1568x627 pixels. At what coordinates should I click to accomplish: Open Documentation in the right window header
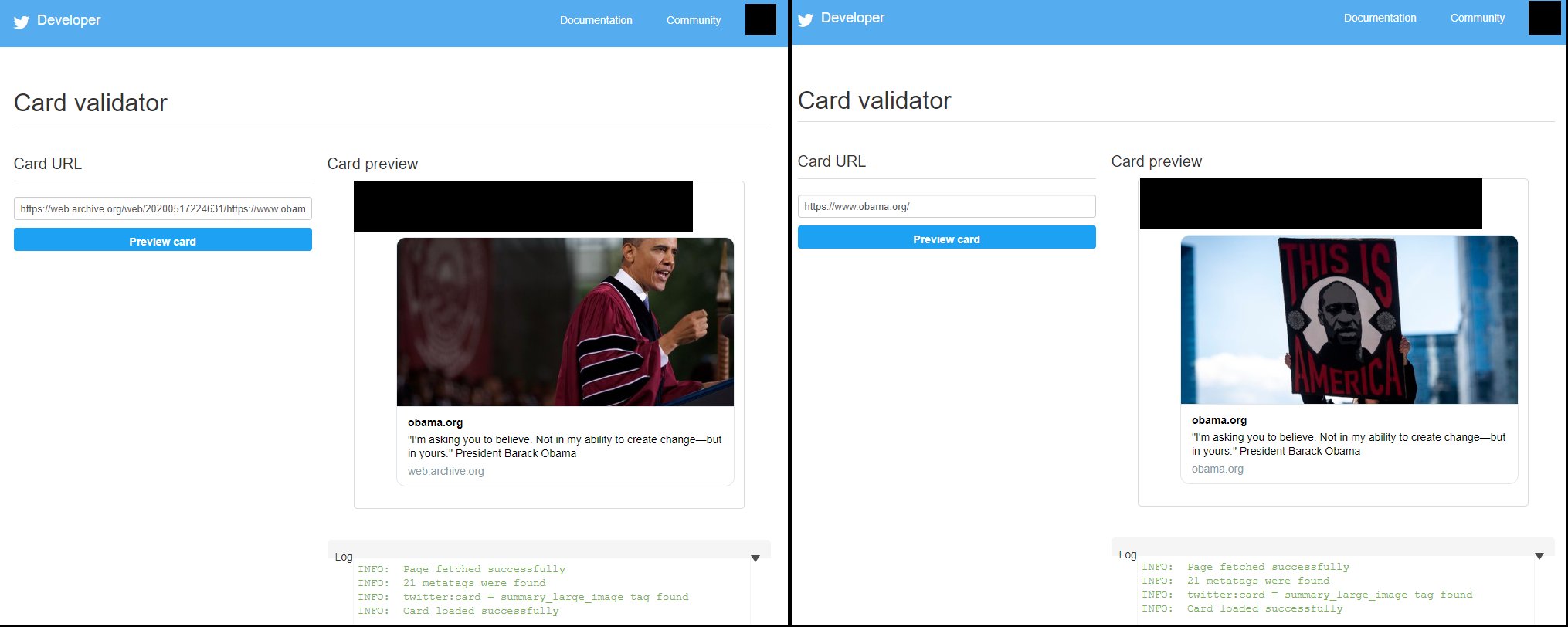pyautogui.click(x=1380, y=18)
